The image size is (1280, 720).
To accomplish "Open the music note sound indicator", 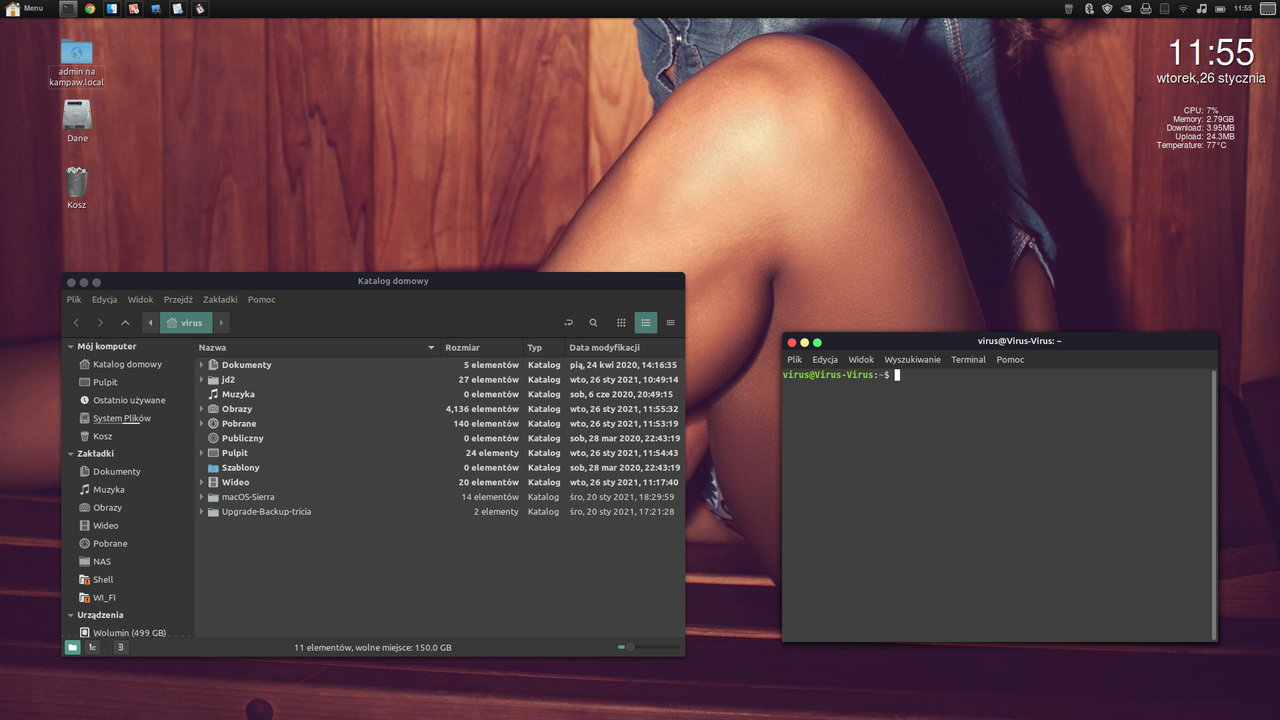I will (x=1201, y=9).
